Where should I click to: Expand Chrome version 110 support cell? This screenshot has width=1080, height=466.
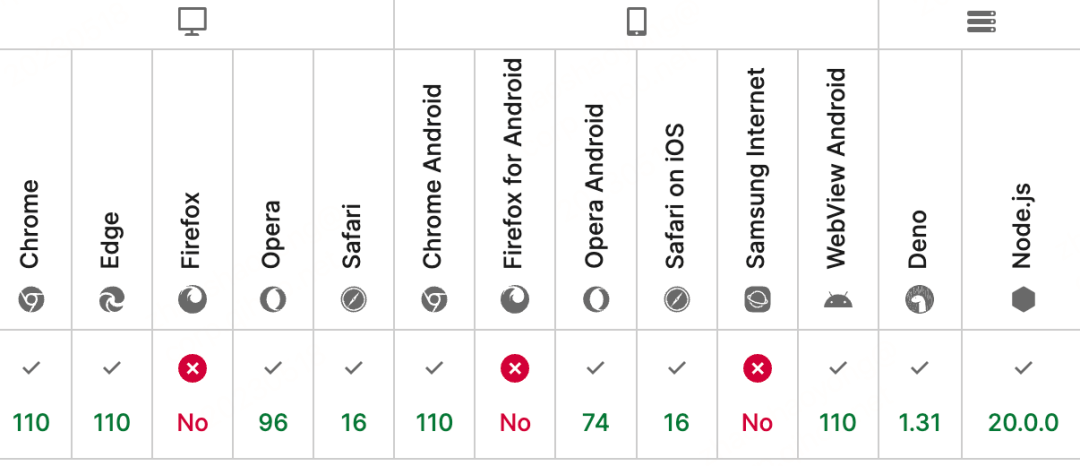pyautogui.click(x=31, y=396)
